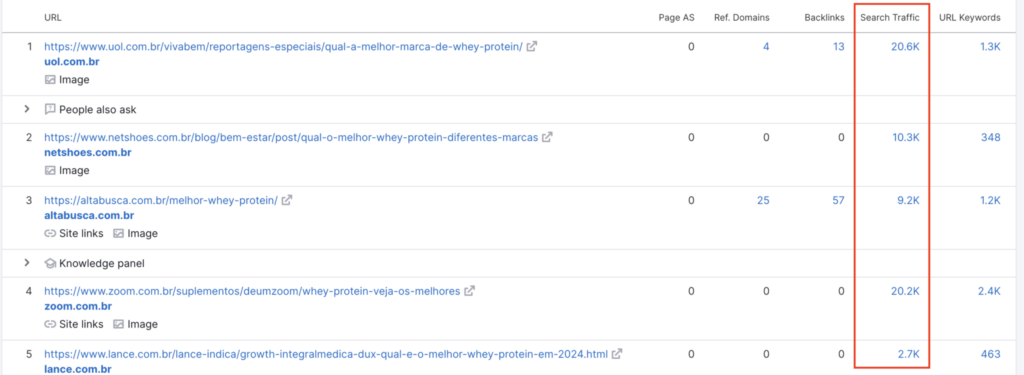Open 2.4K URL keywords for zoom.com.br

click(x=989, y=291)
